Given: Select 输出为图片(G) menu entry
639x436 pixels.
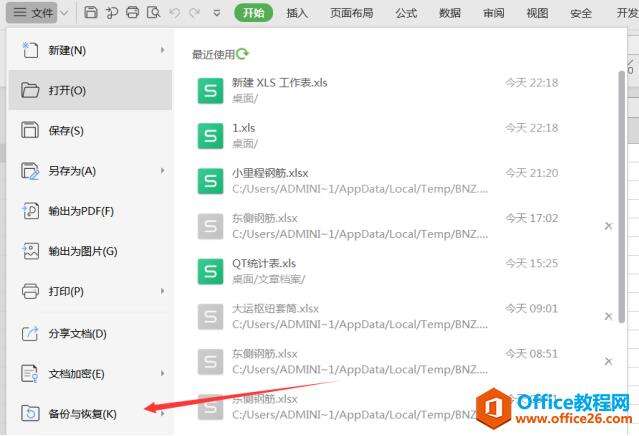Looking at the screenshot, I should click(90, 251).
